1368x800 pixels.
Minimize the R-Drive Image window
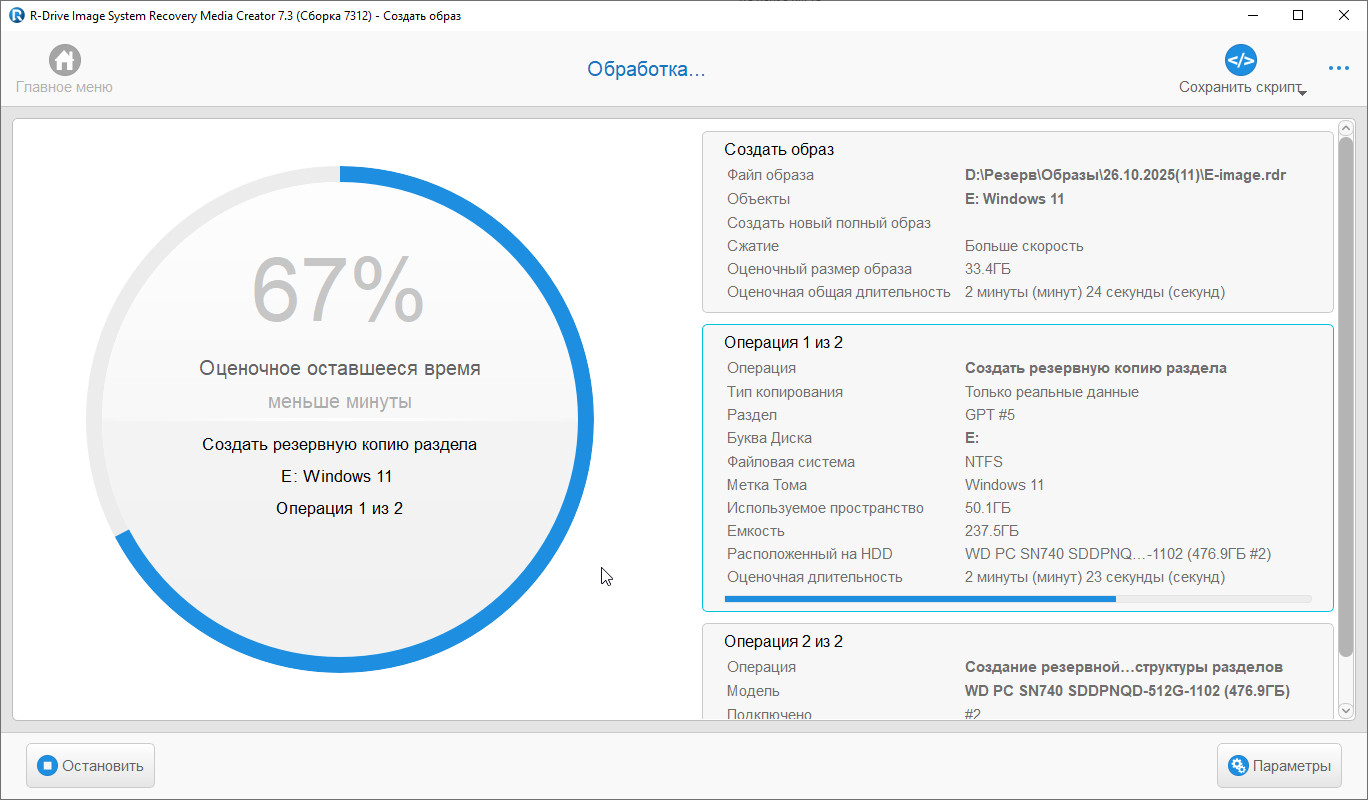pos(1253,15)
